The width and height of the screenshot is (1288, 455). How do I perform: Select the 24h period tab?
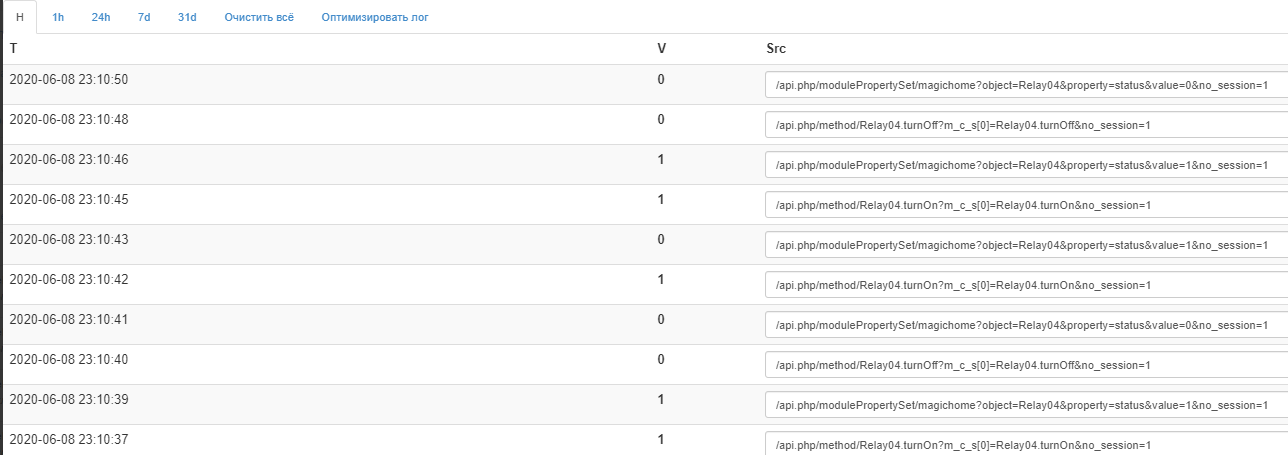click(x=100, y=18)
